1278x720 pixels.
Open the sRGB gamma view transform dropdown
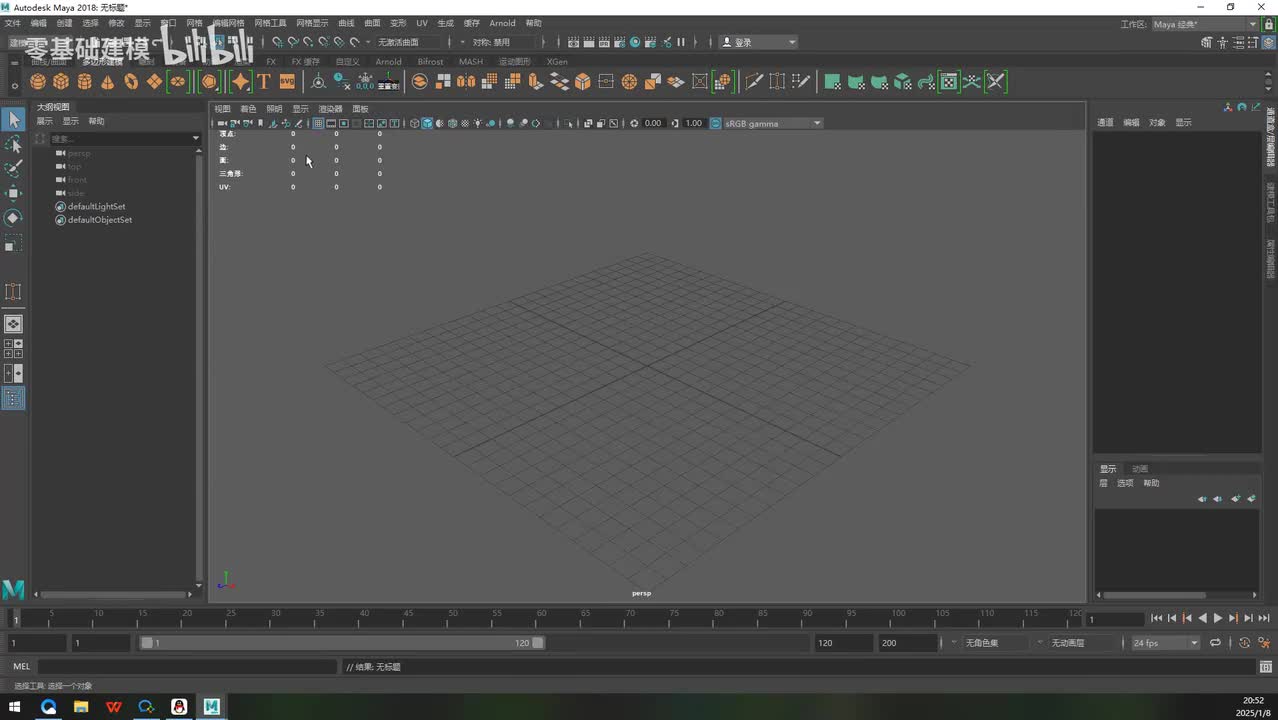point(770,124)
